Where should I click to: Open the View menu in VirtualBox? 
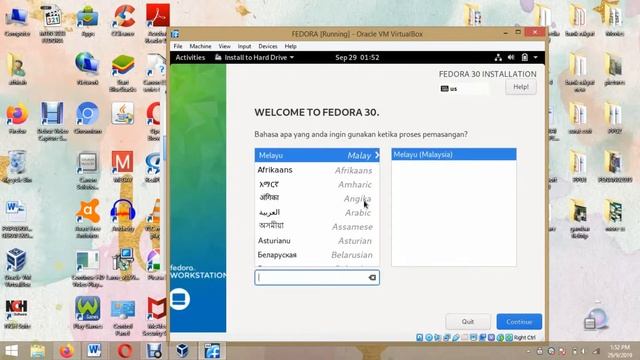[224, 46]
